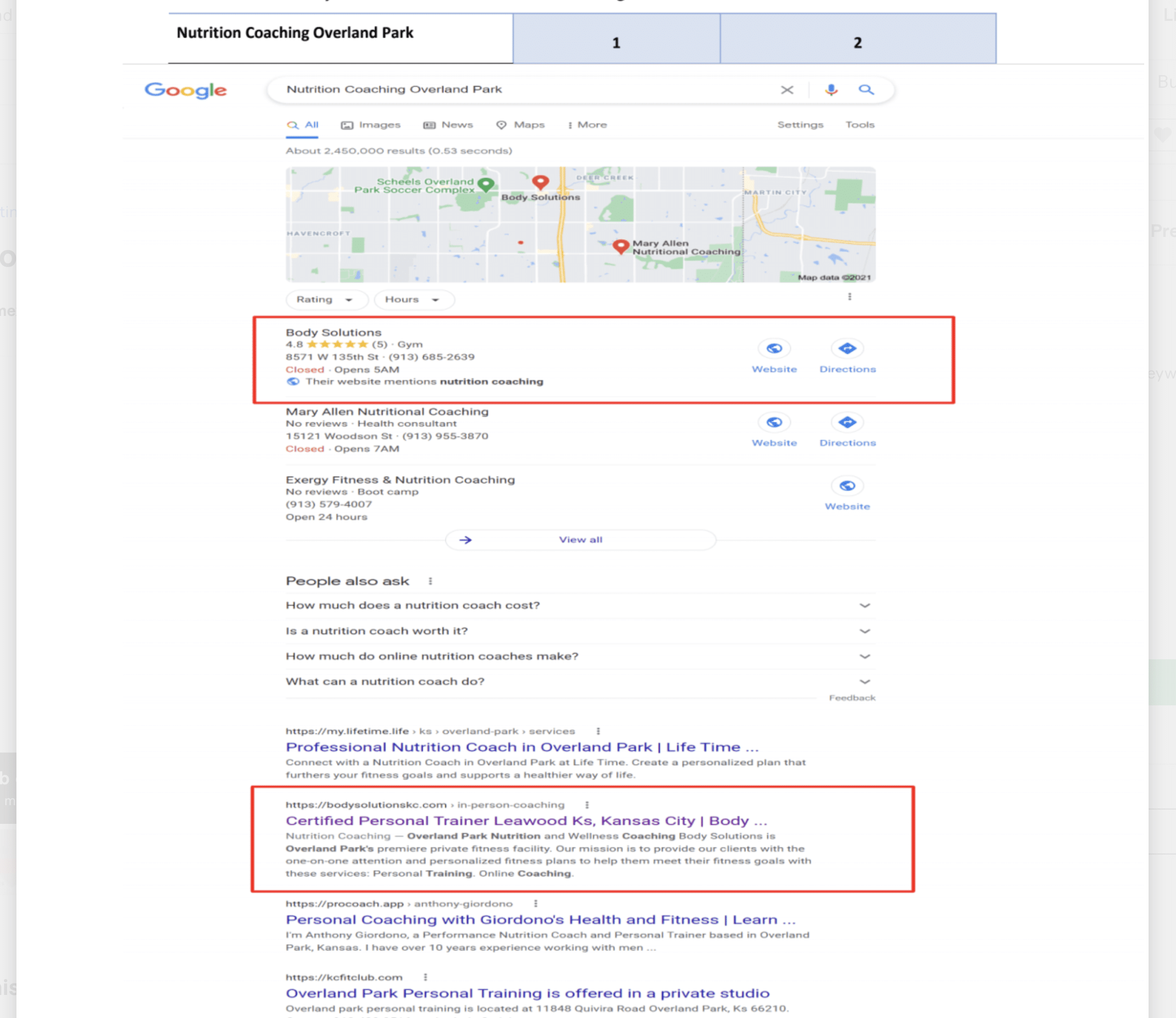Image resolution: width=1176 pixels, height=1018 pixels.
Task: Click table column header cell 2
Action: [858, 38]
